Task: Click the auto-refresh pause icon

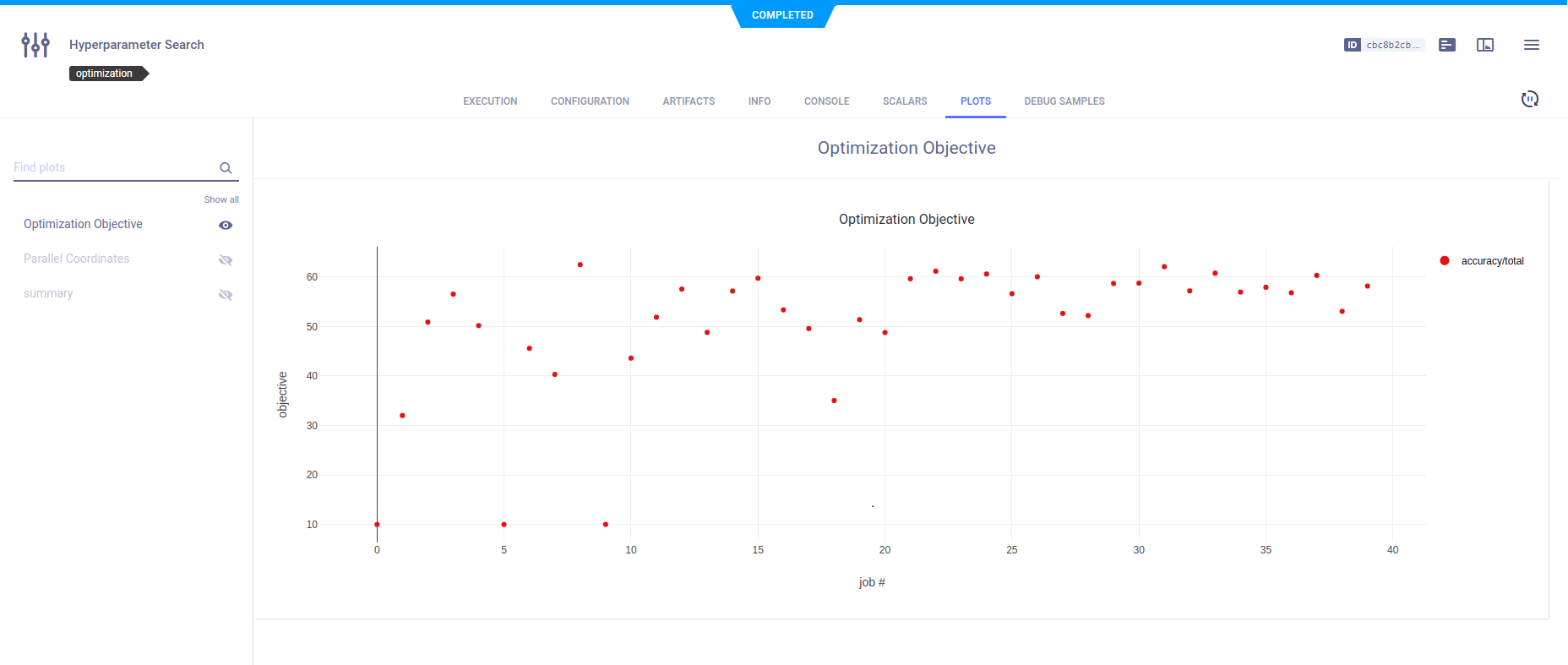Action: click(x=1529, y=99)
